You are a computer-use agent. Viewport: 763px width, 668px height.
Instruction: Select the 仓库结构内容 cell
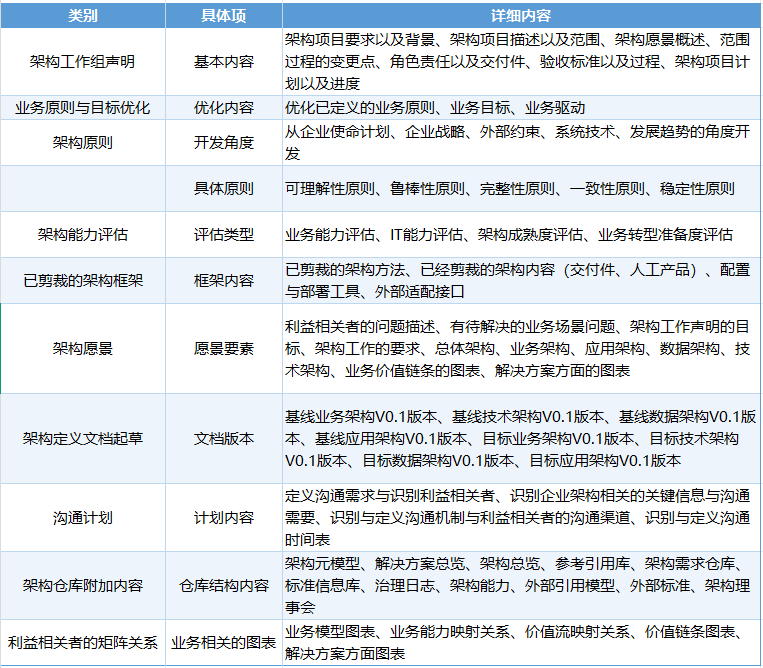[x=224, y=585]
